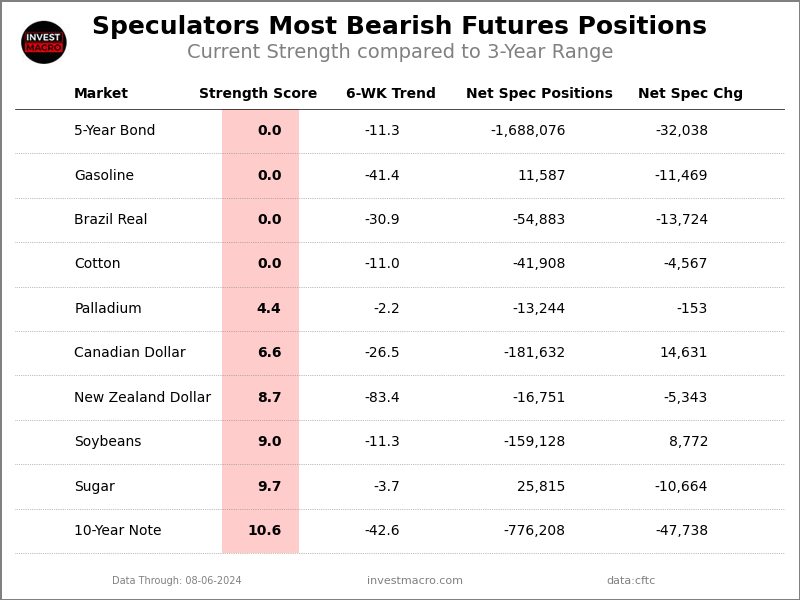
Task: Select the 5-Year Bond market row
Action: [115, 131]
